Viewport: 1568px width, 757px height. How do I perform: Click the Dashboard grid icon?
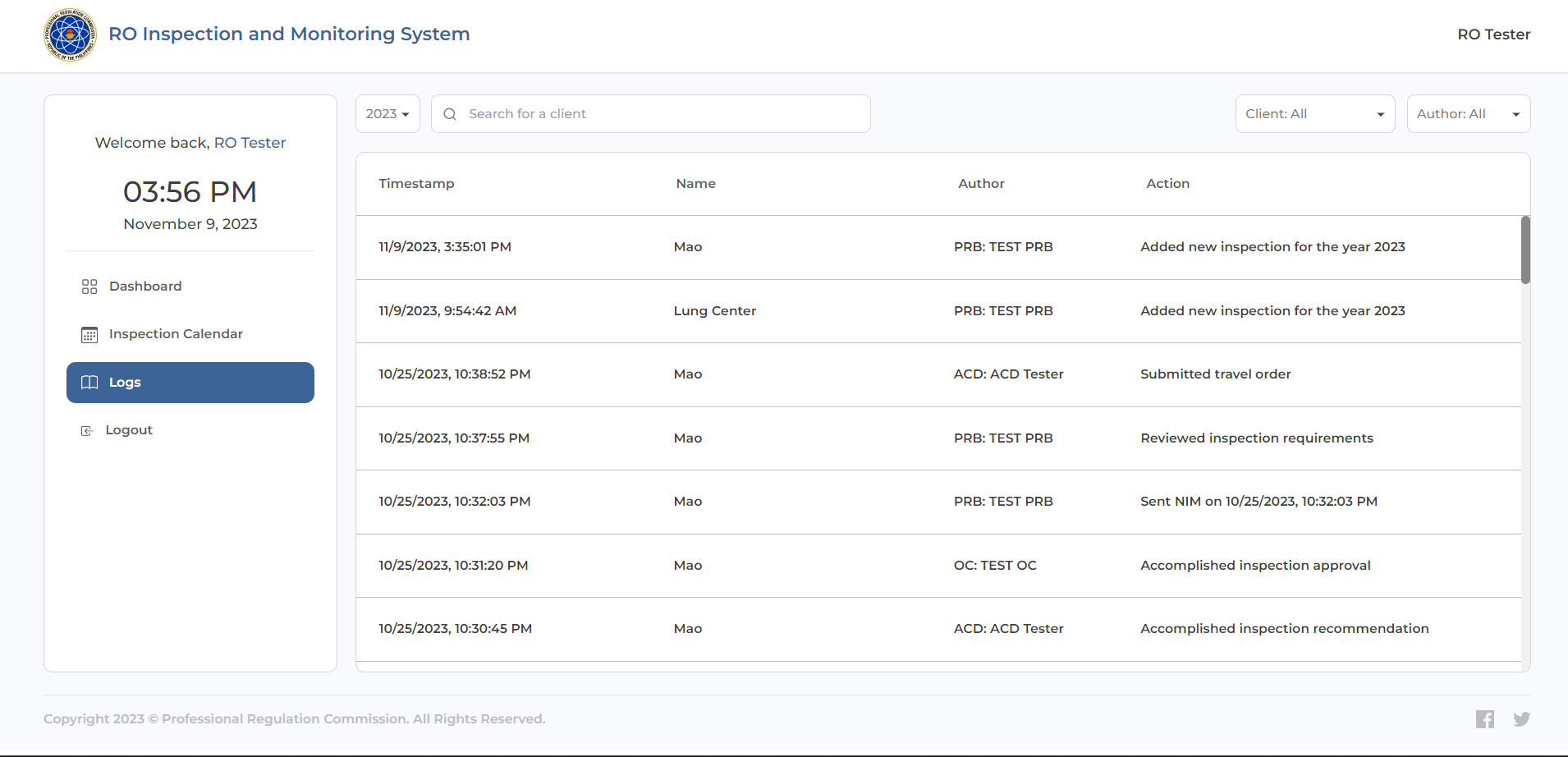coord(89,287)
